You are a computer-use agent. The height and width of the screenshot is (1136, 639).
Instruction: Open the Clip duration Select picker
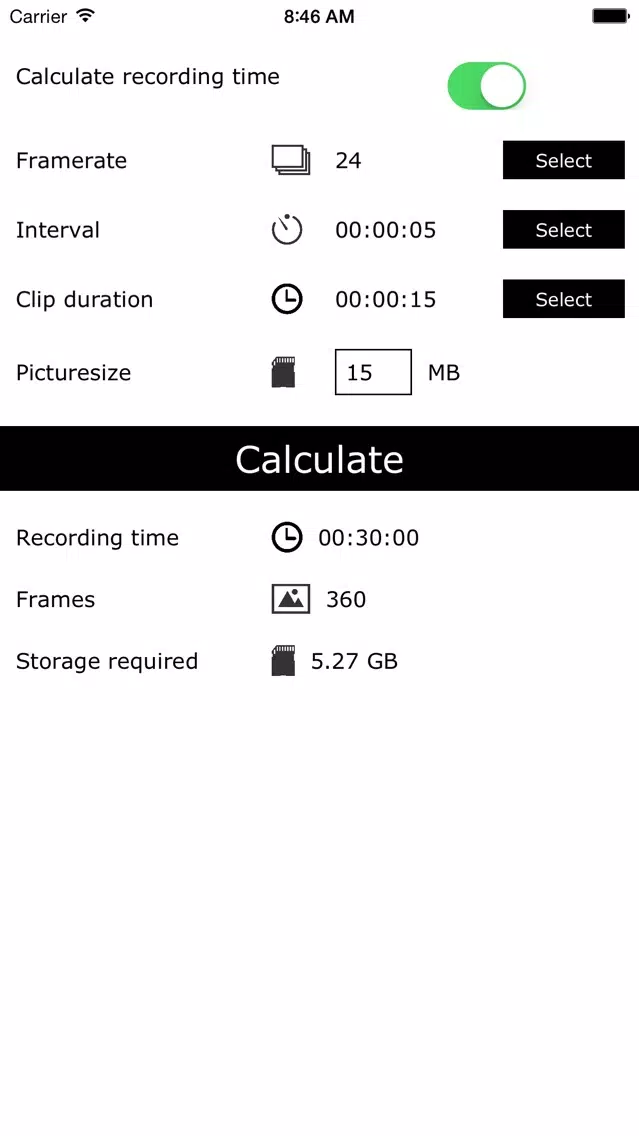coord(564,299)
